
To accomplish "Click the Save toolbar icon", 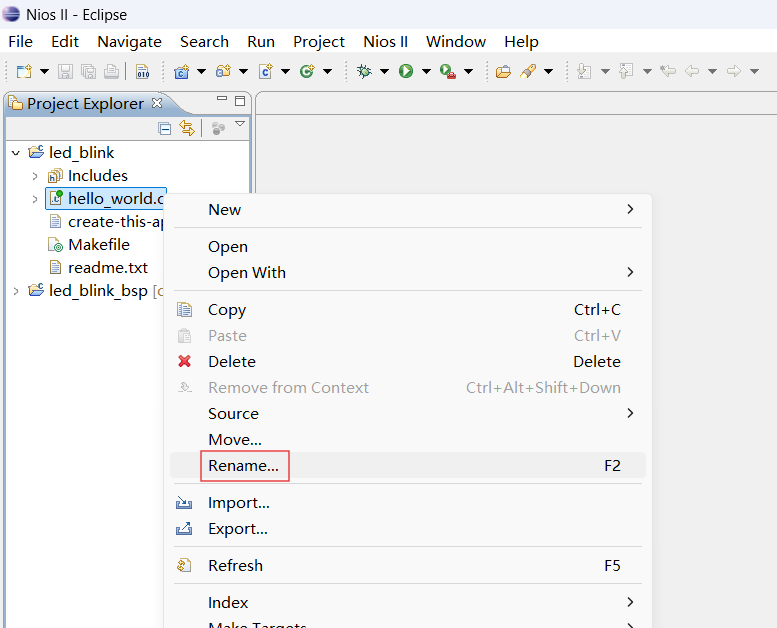I will (x=65, y=71).
